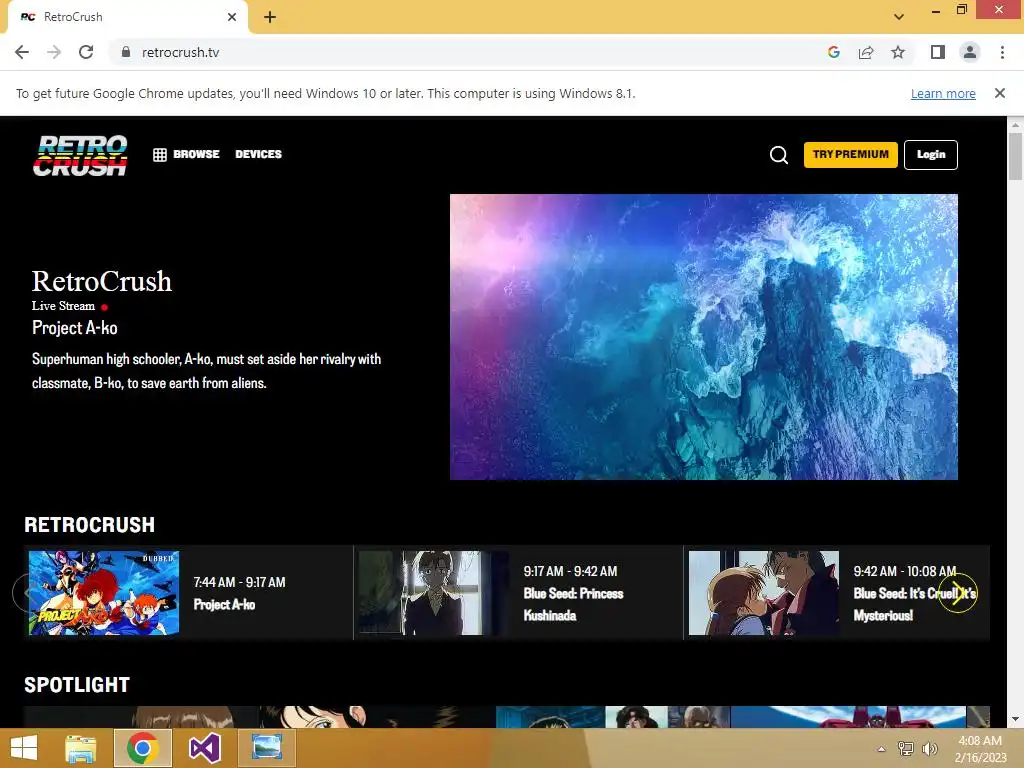Dismiss the Chrome update notification bar
The height and width of the screenshot is (768, 1024).
(999, 93)
